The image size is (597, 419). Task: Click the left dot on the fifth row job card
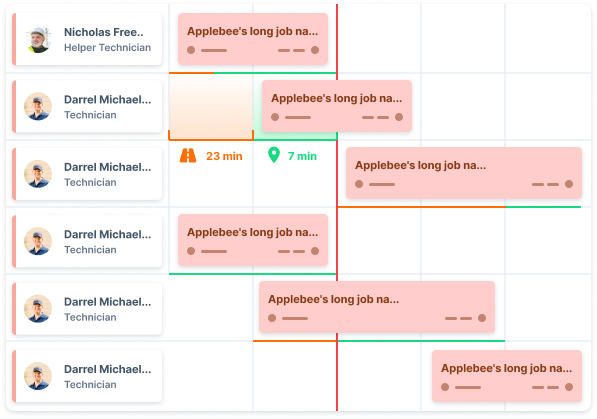272,318
